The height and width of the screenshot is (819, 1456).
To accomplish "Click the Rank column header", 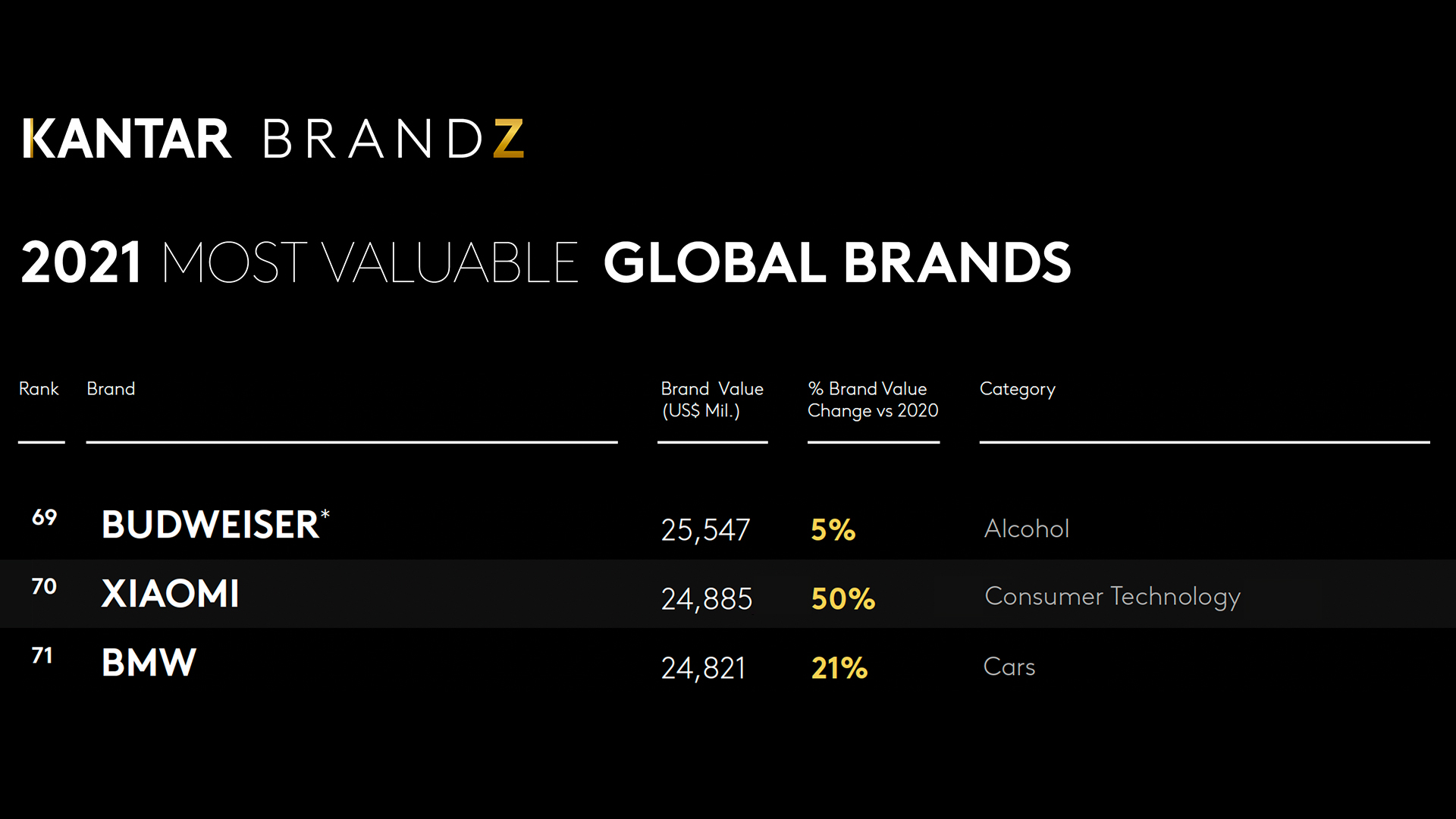I will point(39,389).
